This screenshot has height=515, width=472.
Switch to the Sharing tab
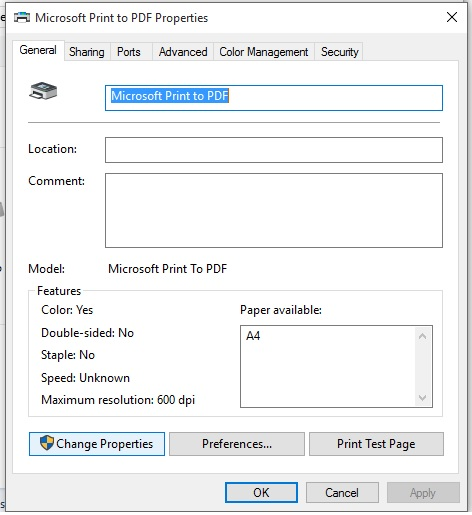[x=87, y=52]
